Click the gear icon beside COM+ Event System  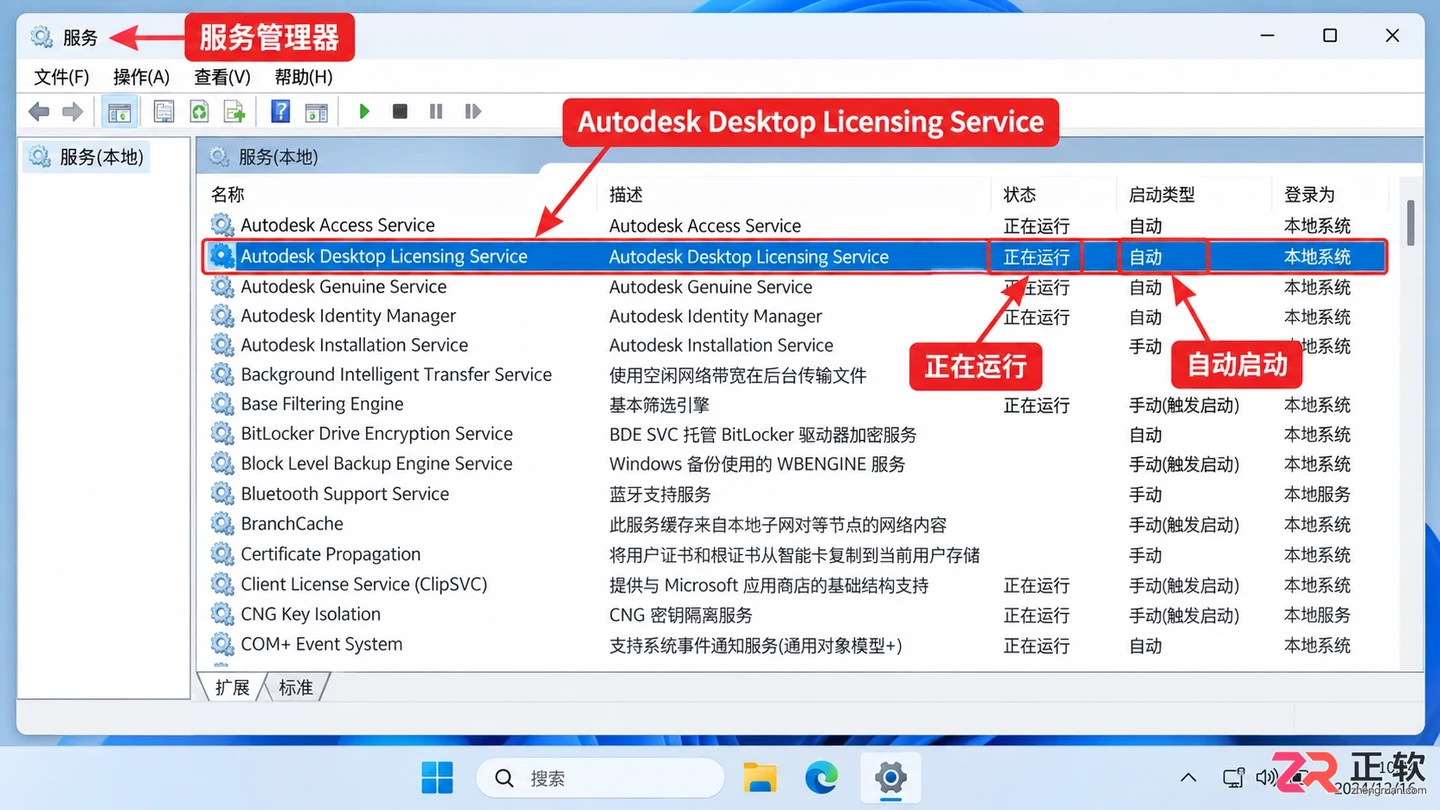pyautogui.click(x=222, y=644)
